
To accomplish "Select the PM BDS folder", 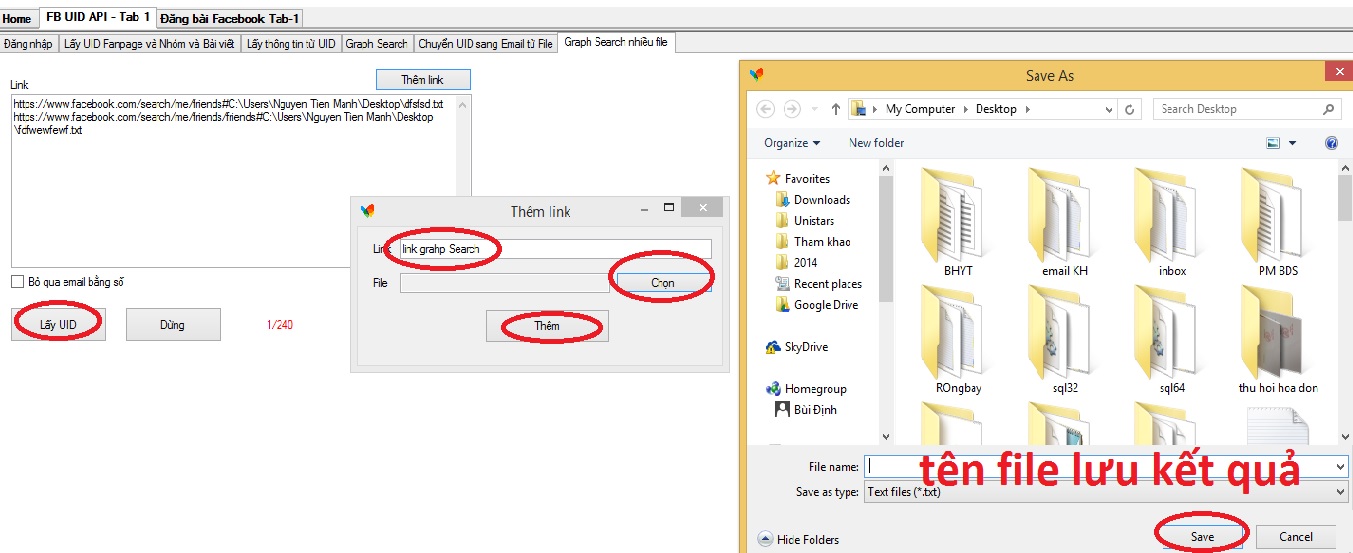I will pos(1278,222).
